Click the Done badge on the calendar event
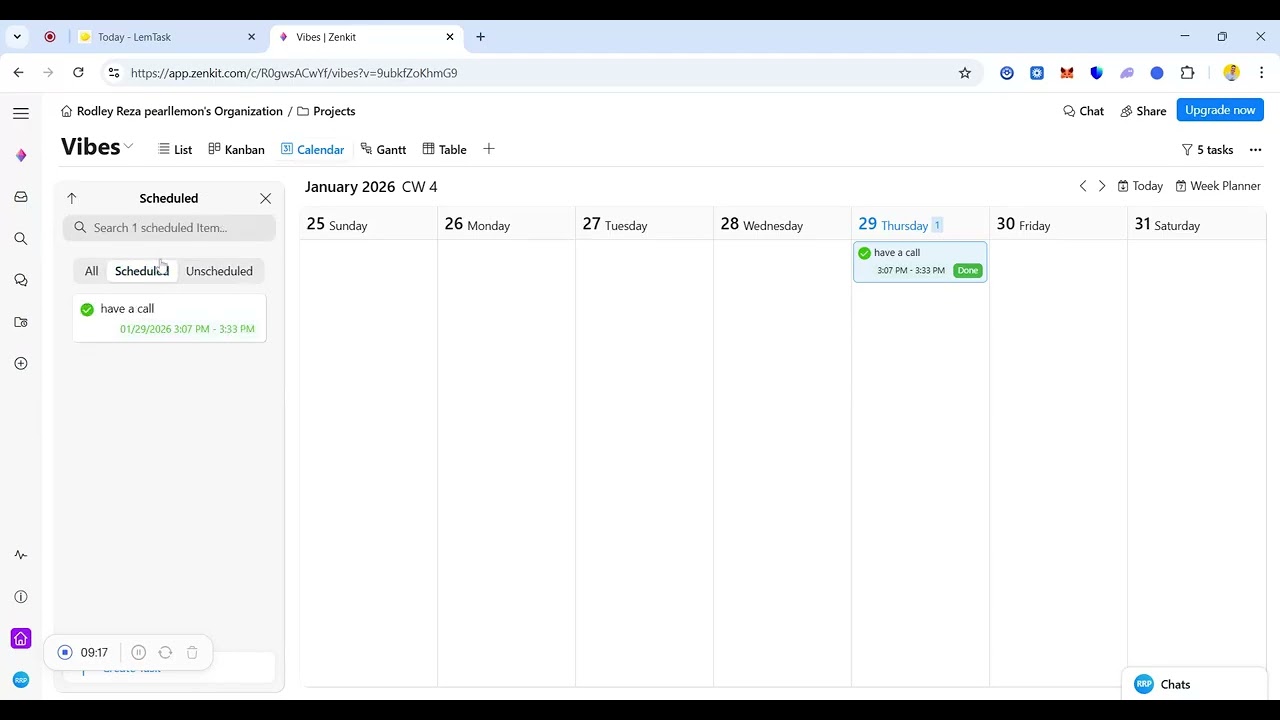This screenshot has height=720, width=1280. 968,270
